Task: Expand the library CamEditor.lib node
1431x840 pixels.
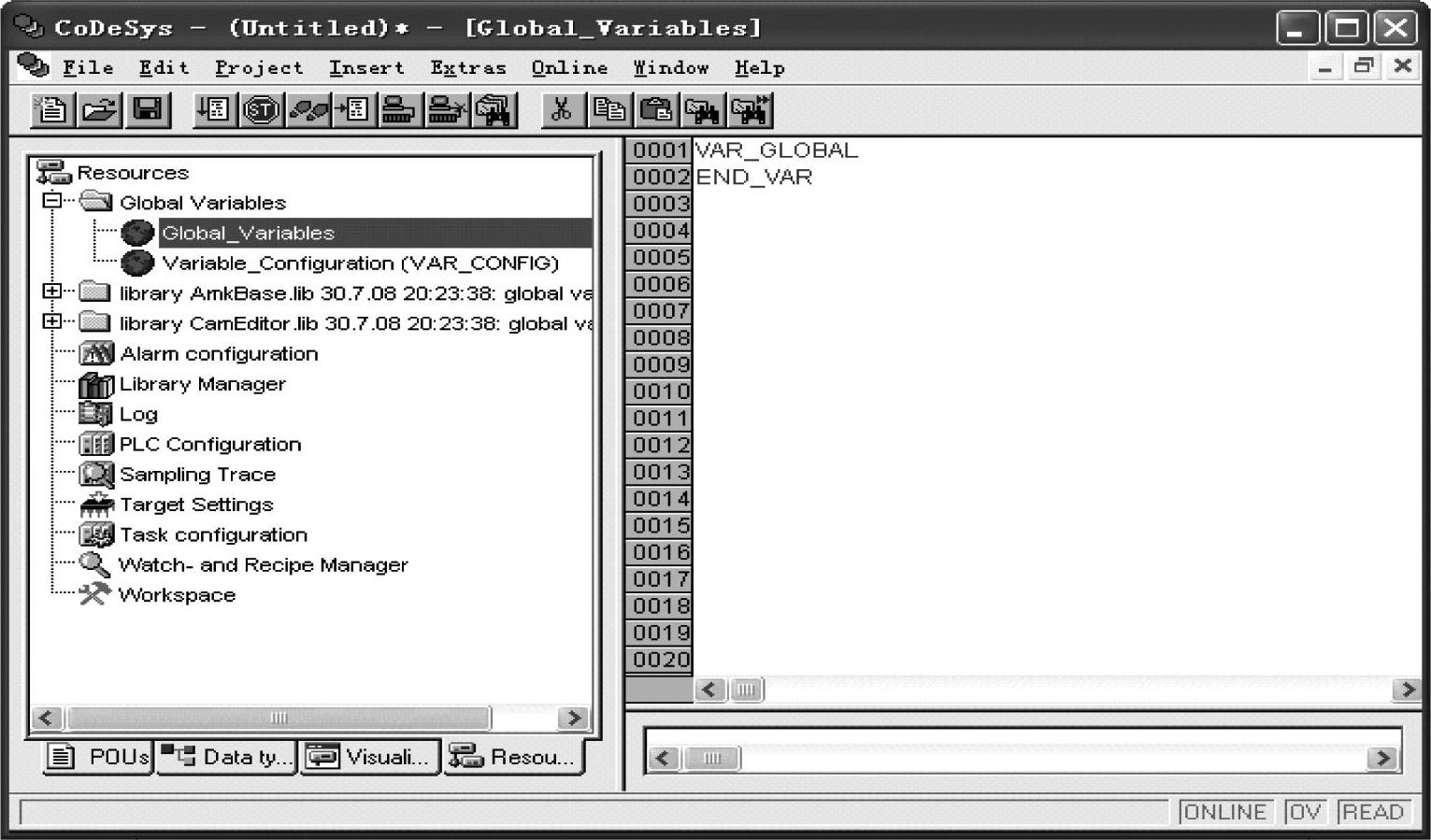Action: click(52, 320)
